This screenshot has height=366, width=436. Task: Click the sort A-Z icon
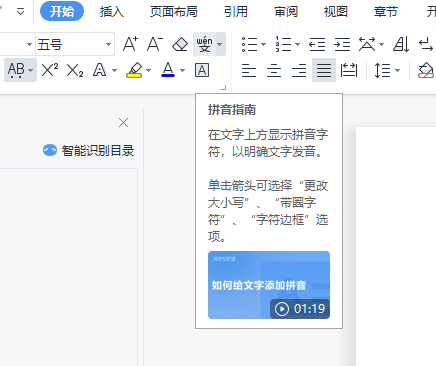pos(401,44)
